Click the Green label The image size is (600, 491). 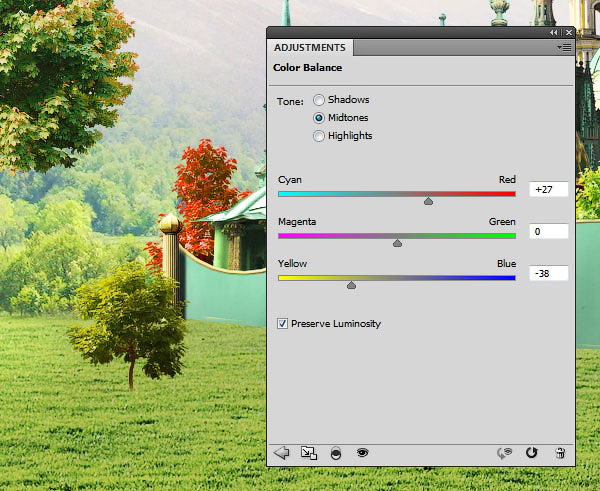502,222
